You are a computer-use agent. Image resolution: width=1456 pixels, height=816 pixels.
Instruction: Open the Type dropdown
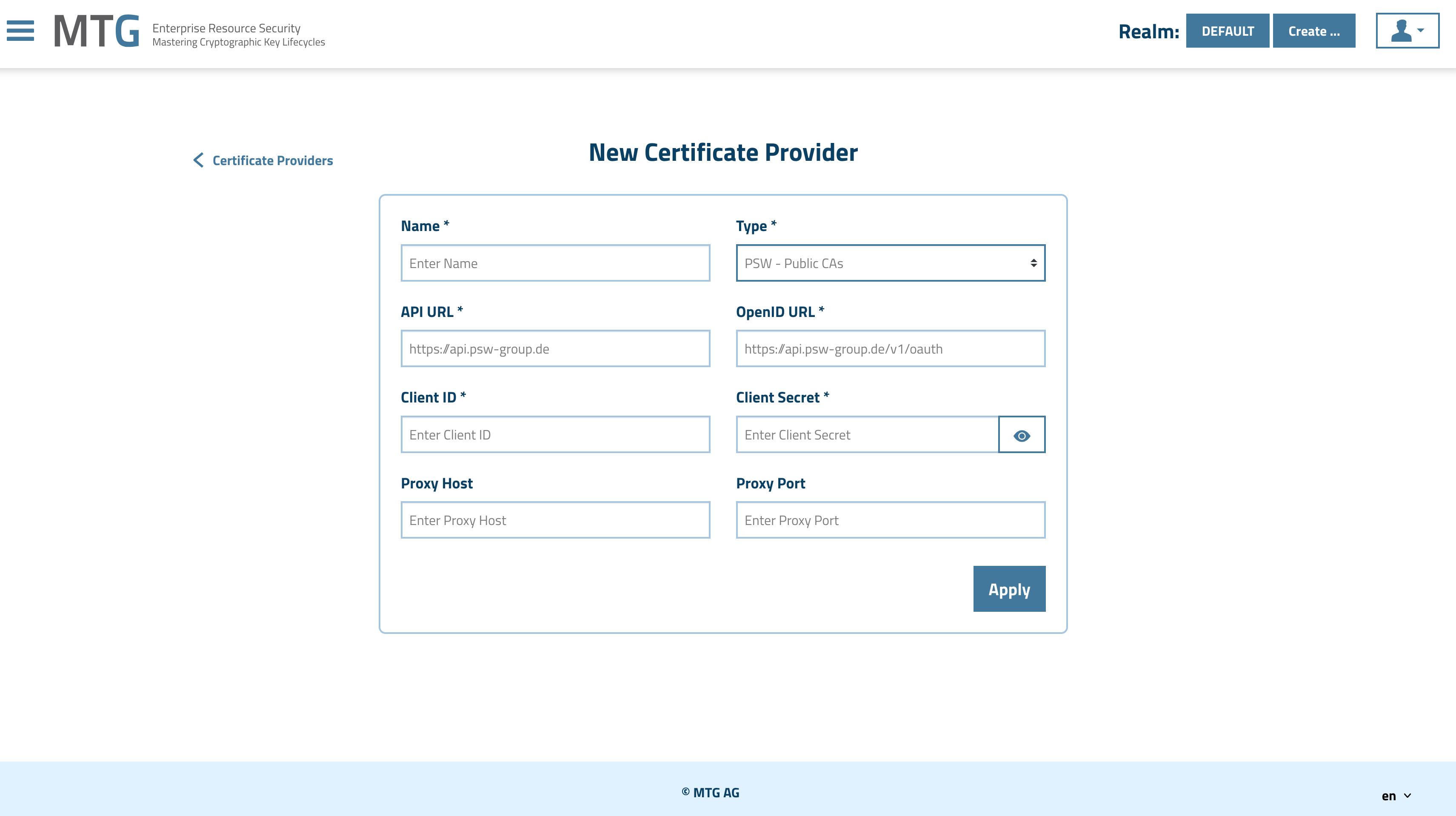pos(890,263)
